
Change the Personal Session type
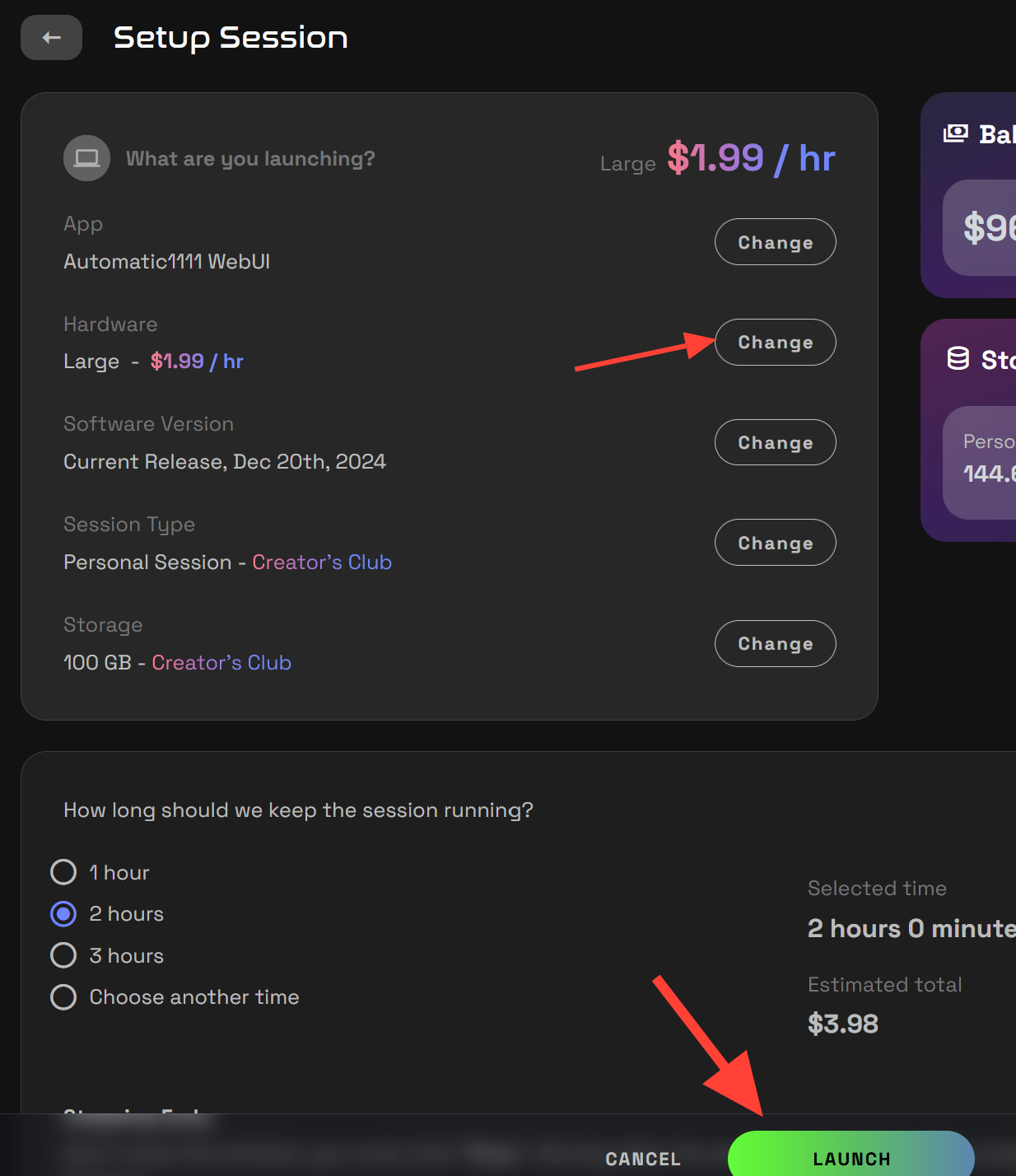774,543
